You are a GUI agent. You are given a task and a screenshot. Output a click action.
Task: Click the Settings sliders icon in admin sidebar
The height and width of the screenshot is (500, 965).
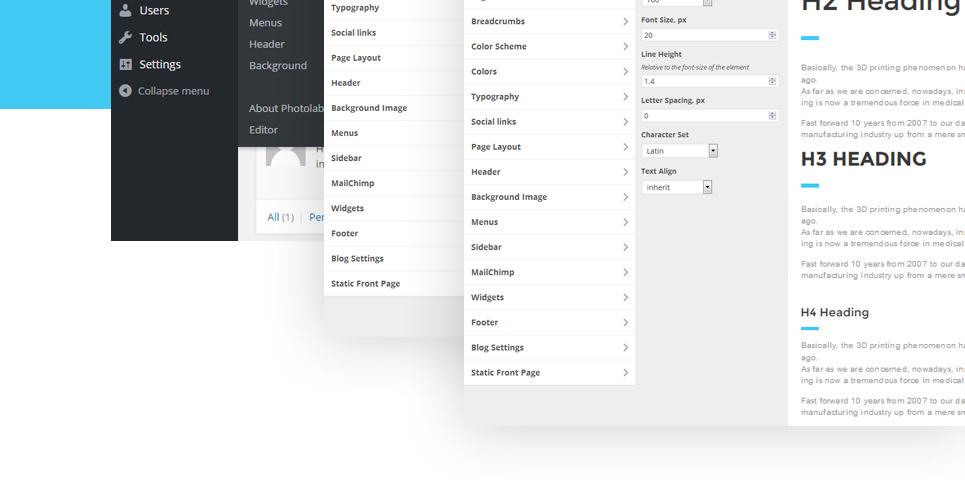(x=125, y=65)
